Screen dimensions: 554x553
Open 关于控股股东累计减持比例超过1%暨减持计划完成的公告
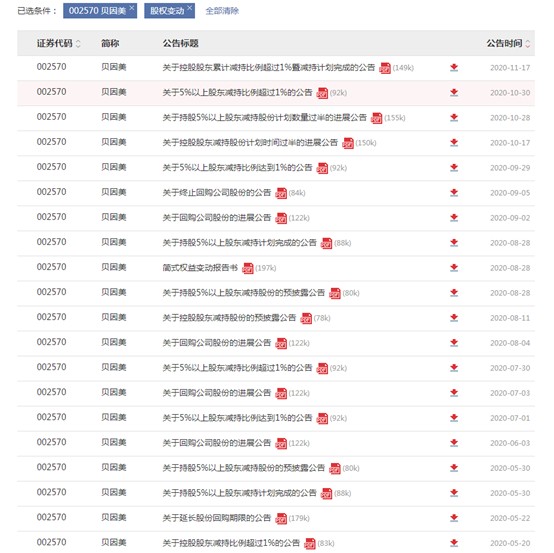click(x=269, y=67)
